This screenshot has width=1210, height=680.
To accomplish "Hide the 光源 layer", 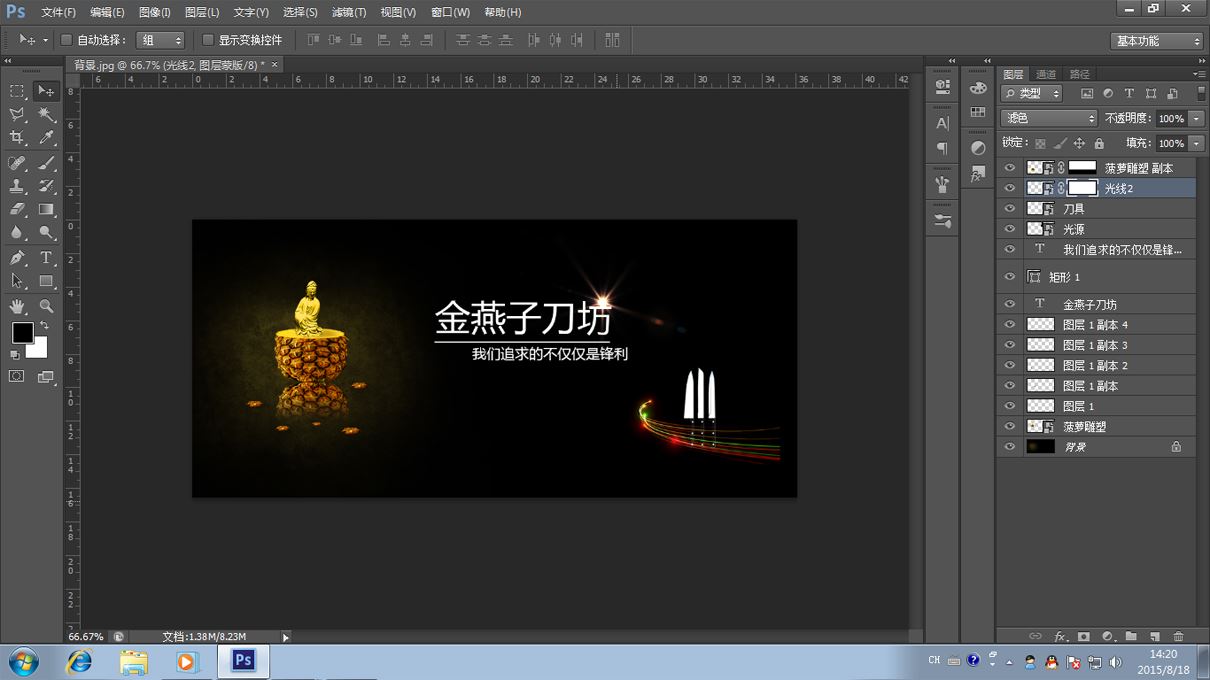I will (x=1009, y=229).
